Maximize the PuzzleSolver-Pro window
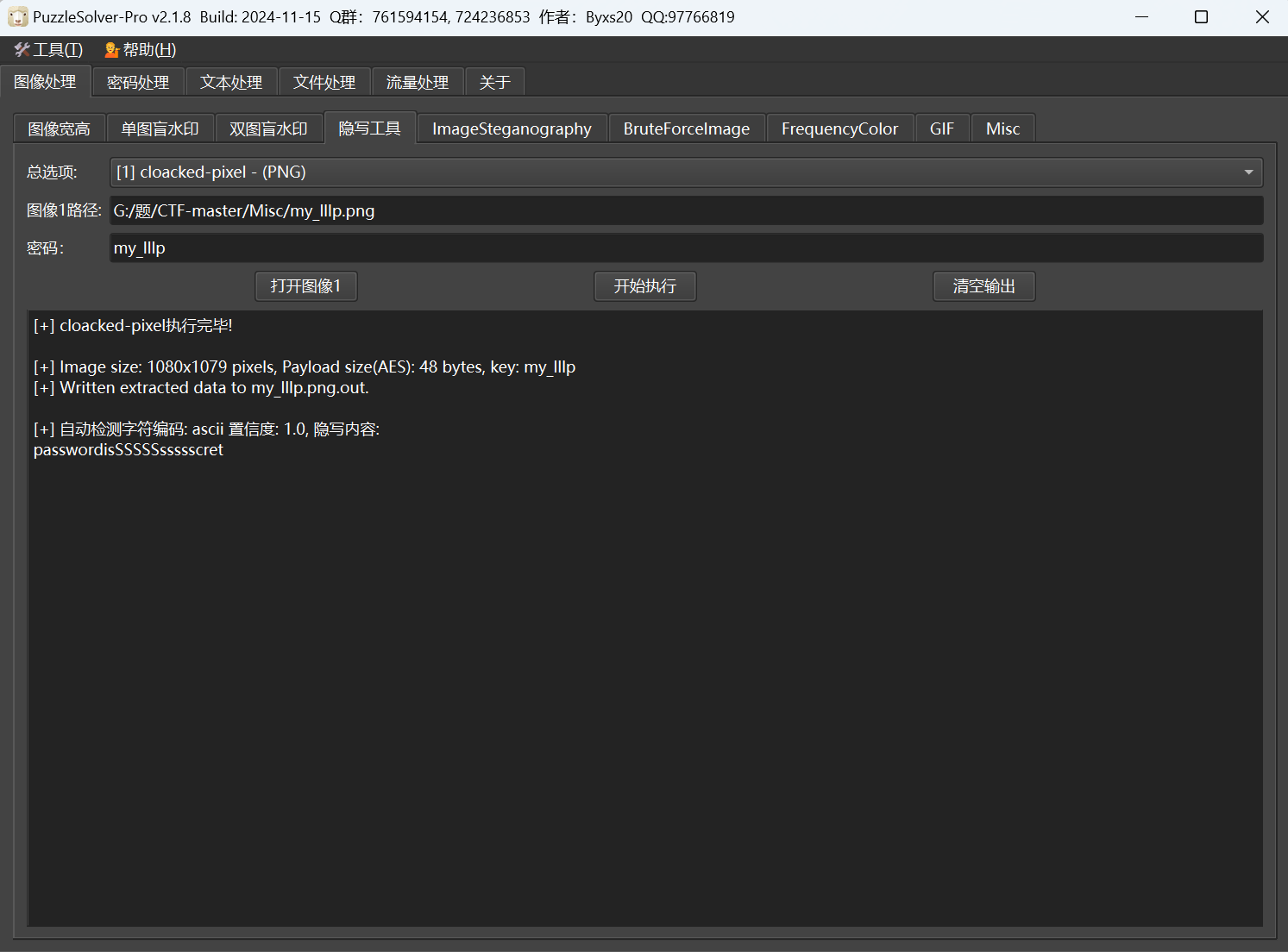 [x=1201, y=17]
